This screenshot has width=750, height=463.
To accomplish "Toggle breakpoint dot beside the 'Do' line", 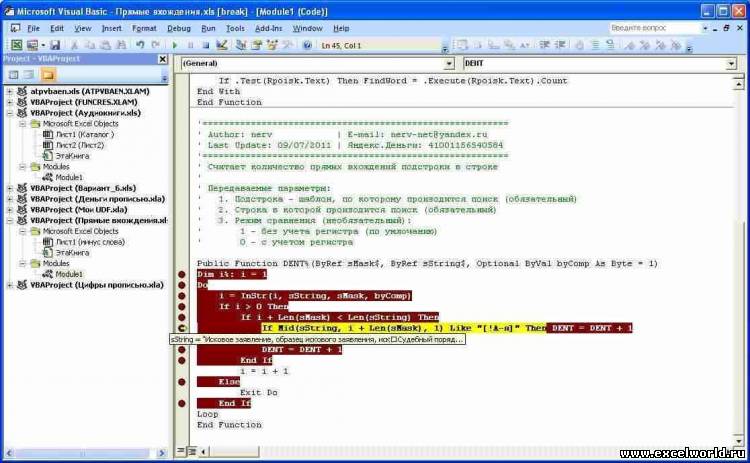I will pos(182,285).
